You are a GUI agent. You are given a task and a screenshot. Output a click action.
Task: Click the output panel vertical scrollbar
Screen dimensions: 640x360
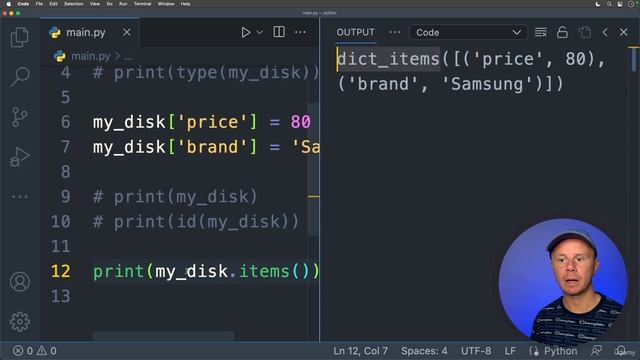click(x=633, y=59)
